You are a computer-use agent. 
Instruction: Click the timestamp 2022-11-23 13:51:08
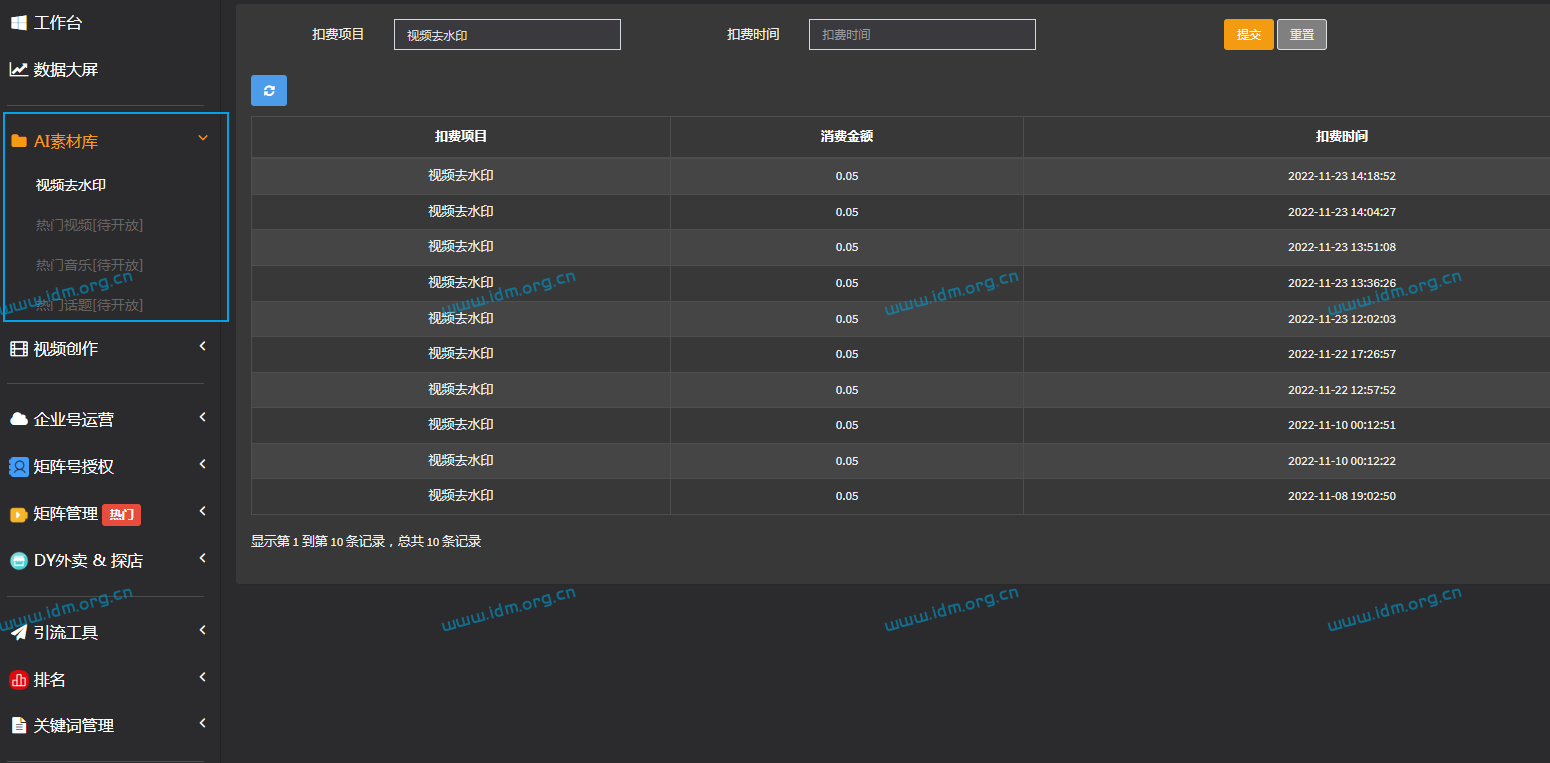click(1342, 247)
